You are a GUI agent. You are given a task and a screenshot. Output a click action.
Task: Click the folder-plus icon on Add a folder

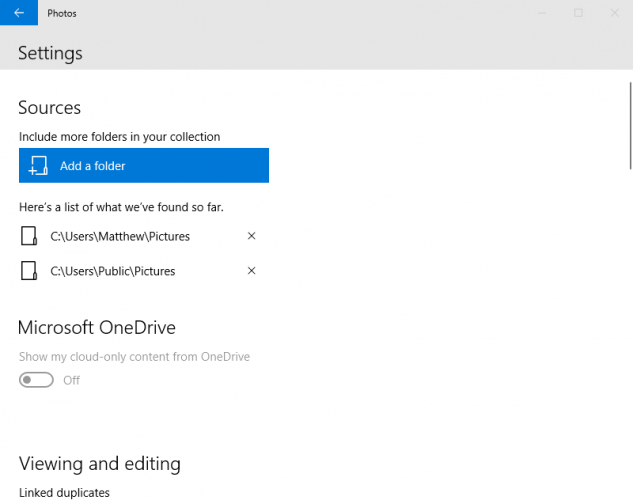click(x=38, y=166)
